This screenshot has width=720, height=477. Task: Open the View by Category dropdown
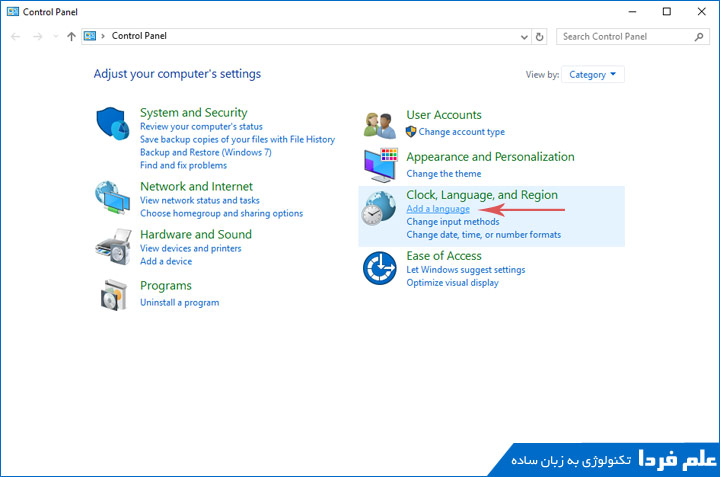[593, 74]
